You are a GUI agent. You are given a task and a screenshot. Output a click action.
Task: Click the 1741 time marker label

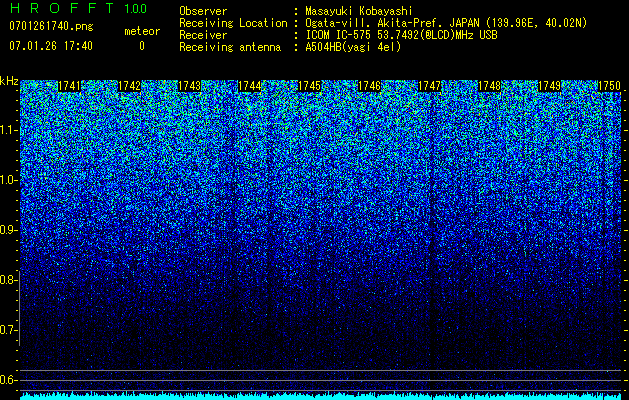[x=69, y=86]
